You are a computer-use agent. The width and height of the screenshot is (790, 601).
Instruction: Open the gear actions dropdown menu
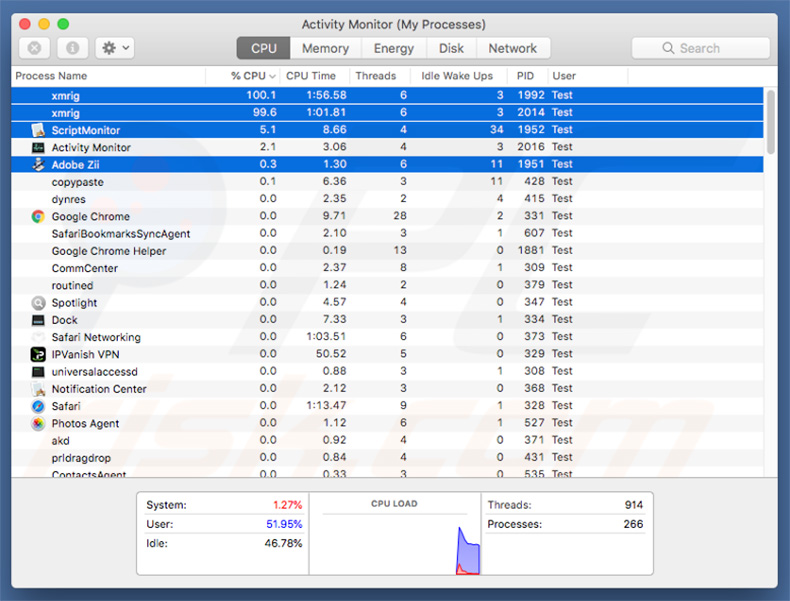click(114, 48)
